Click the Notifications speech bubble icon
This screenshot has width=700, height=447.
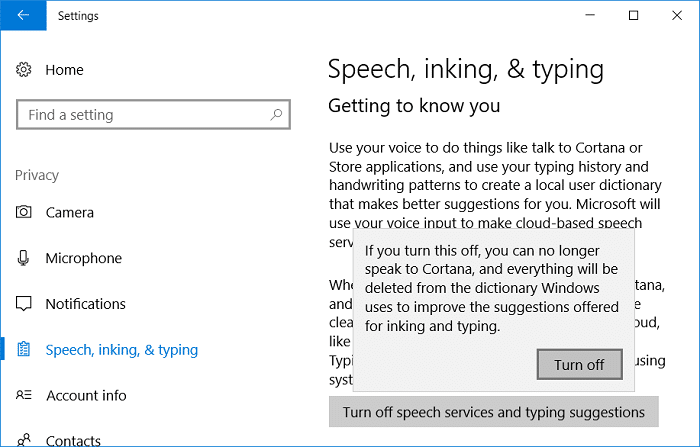click(x=24, y=304)
